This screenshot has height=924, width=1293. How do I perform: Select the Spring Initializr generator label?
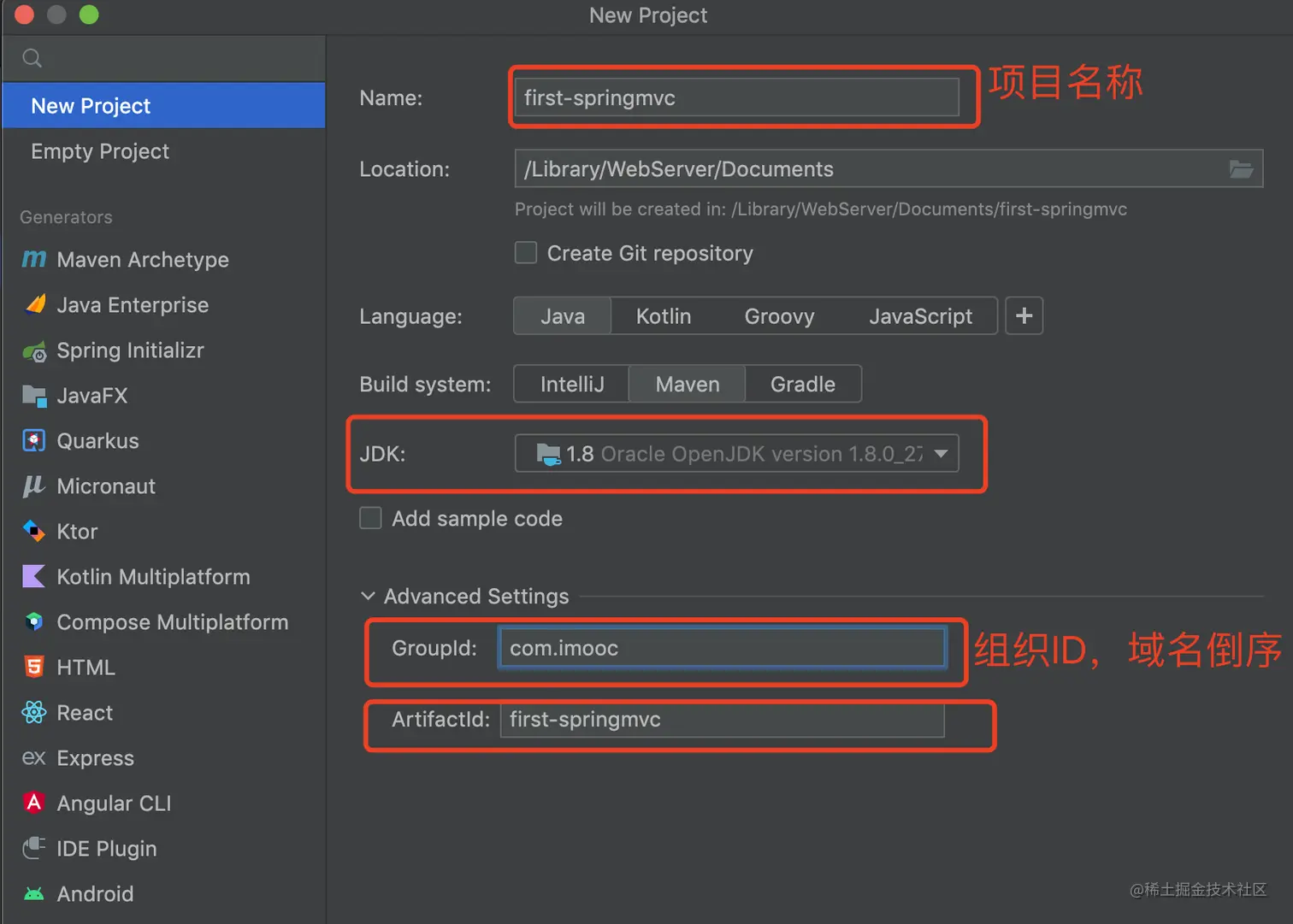130,350
